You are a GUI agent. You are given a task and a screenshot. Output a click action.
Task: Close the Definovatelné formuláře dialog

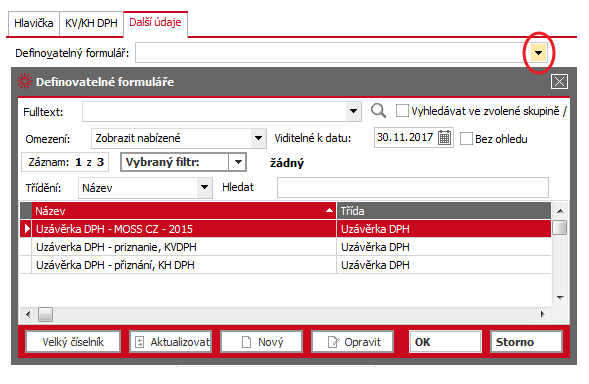559,82
